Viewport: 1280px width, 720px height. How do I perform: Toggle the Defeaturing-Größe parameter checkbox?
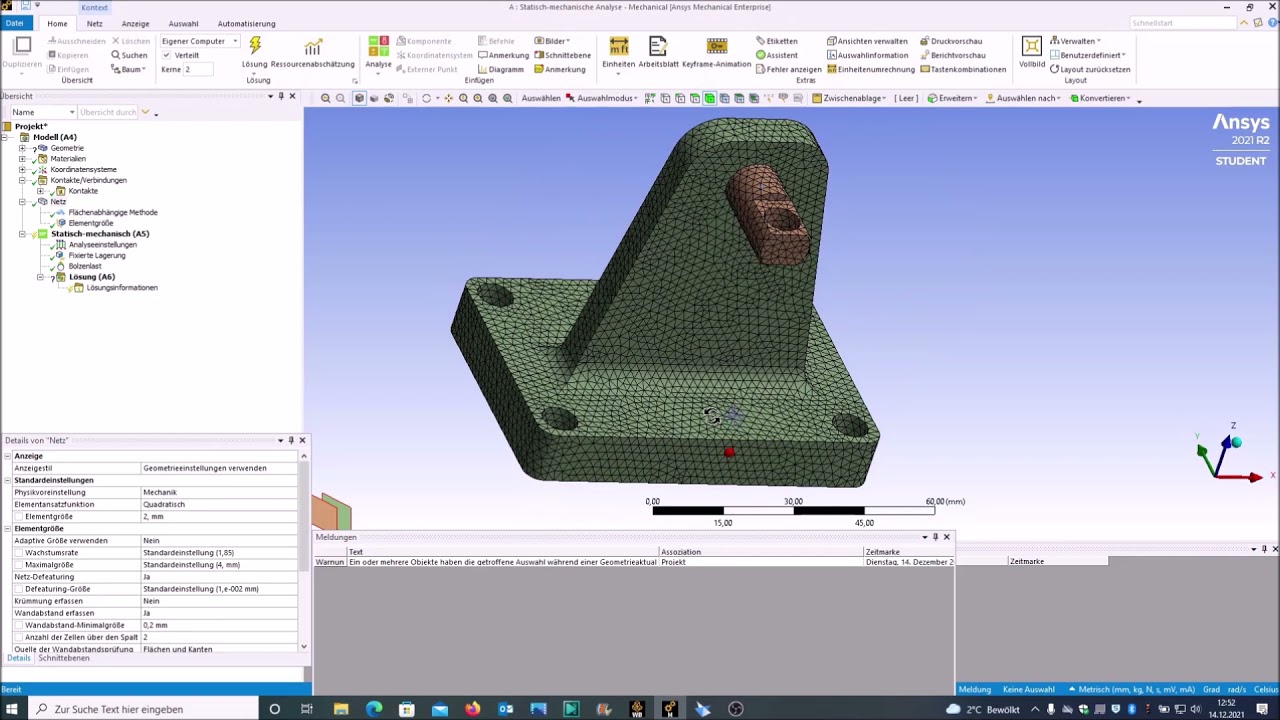click(x=19, y=589)
